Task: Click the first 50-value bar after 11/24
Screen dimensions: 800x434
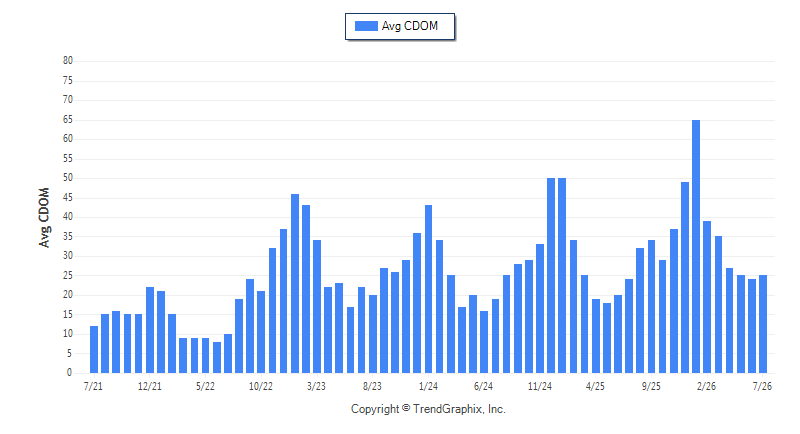Action: (x=551, y=275)
